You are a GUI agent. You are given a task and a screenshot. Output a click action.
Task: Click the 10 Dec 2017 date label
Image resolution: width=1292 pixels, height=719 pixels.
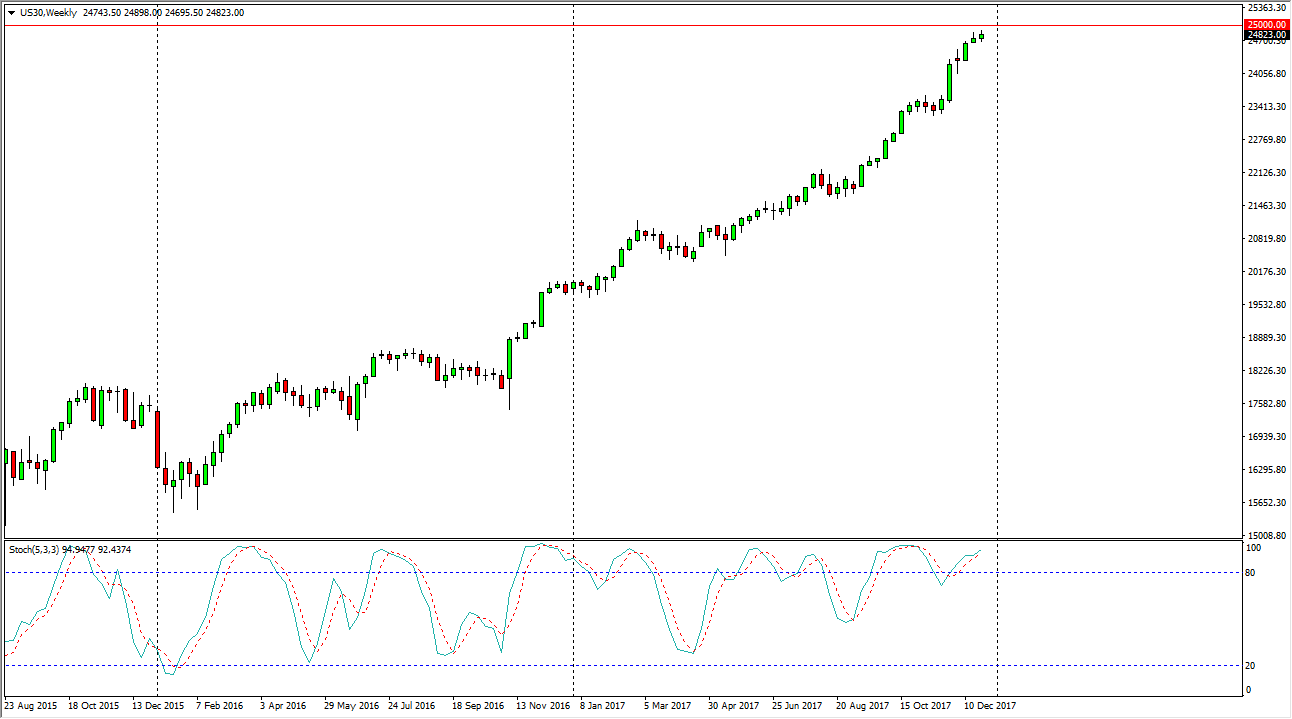point(989,706)
